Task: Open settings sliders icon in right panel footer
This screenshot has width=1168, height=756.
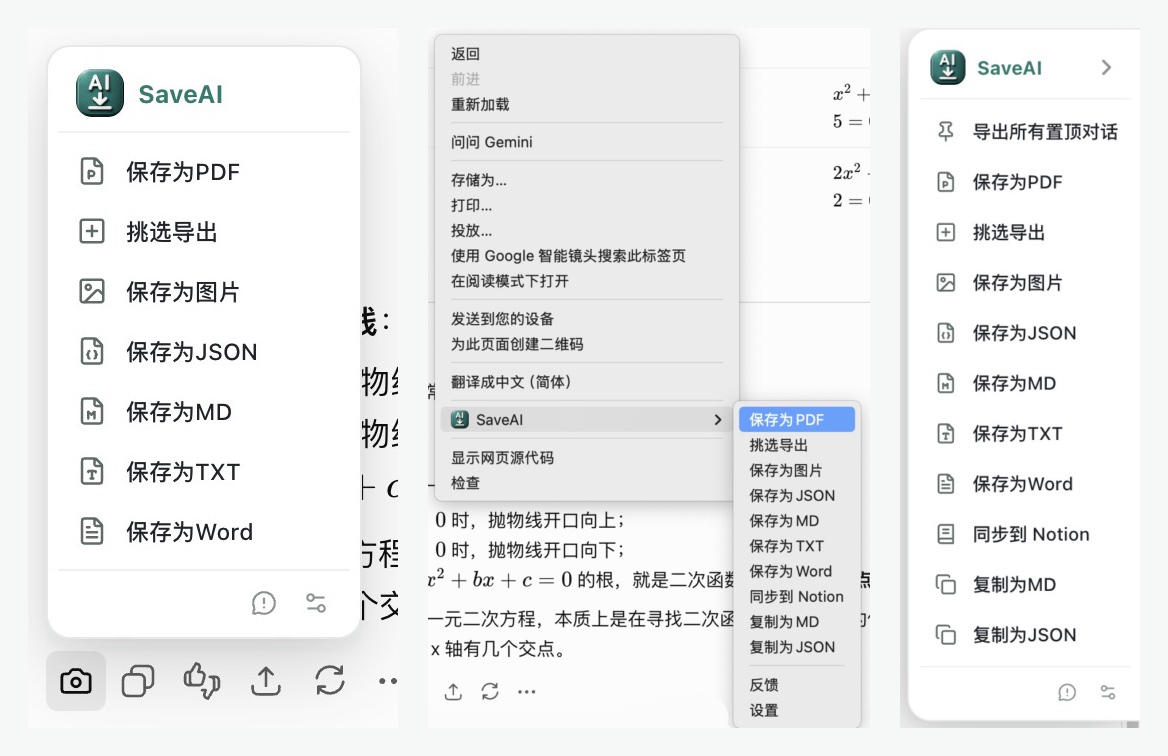Action: 1108,693
